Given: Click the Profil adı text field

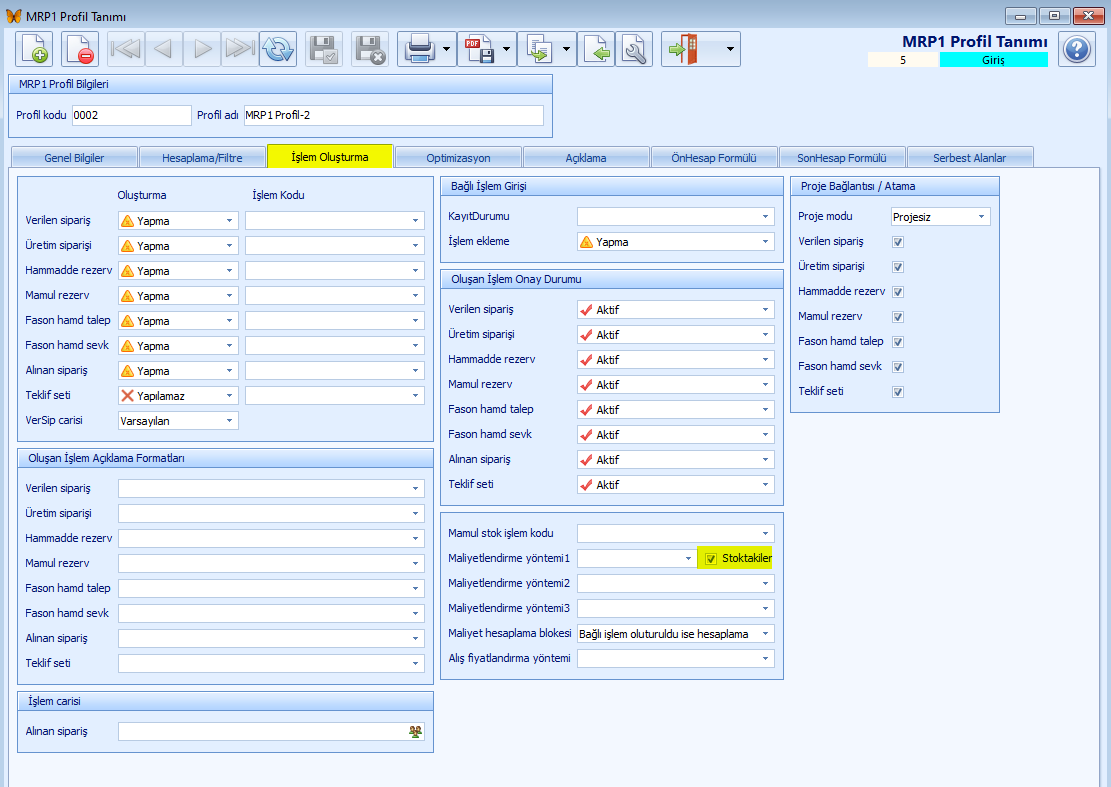Looking at the screenshot, I should pos(393,115).
